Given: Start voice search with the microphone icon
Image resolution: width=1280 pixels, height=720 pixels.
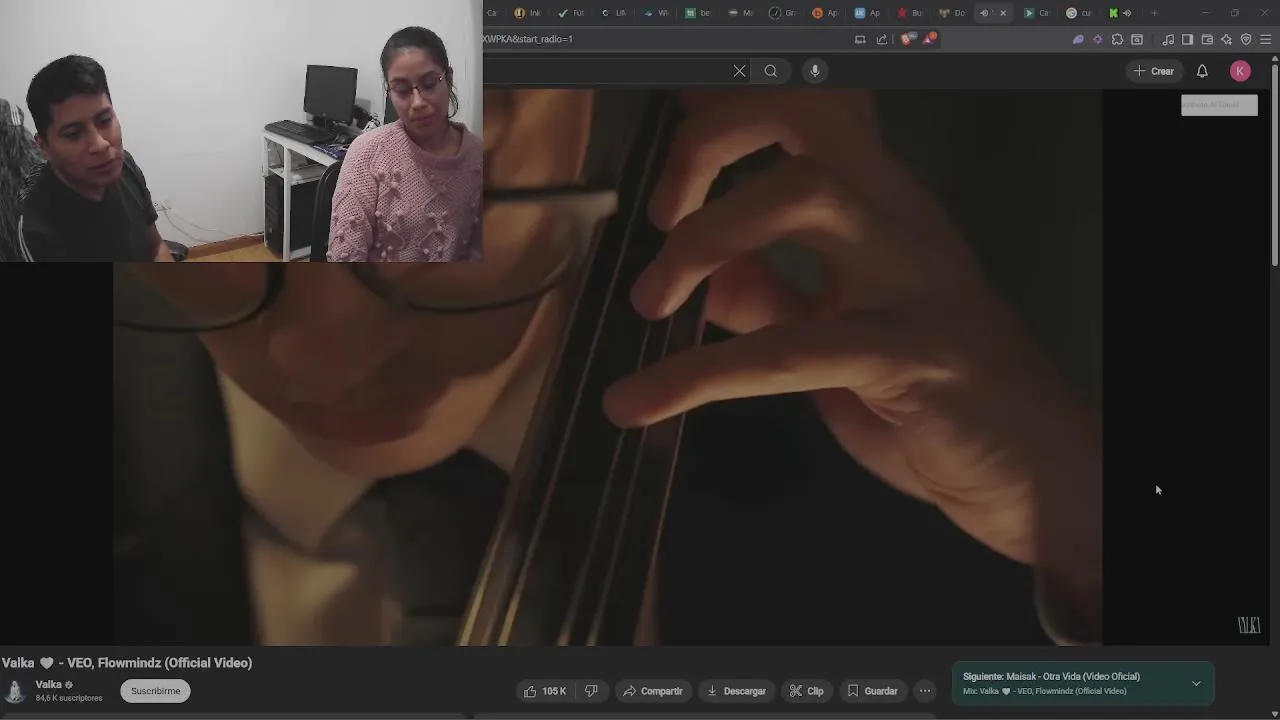Looking at the screenshot, I should click(815, 71).
